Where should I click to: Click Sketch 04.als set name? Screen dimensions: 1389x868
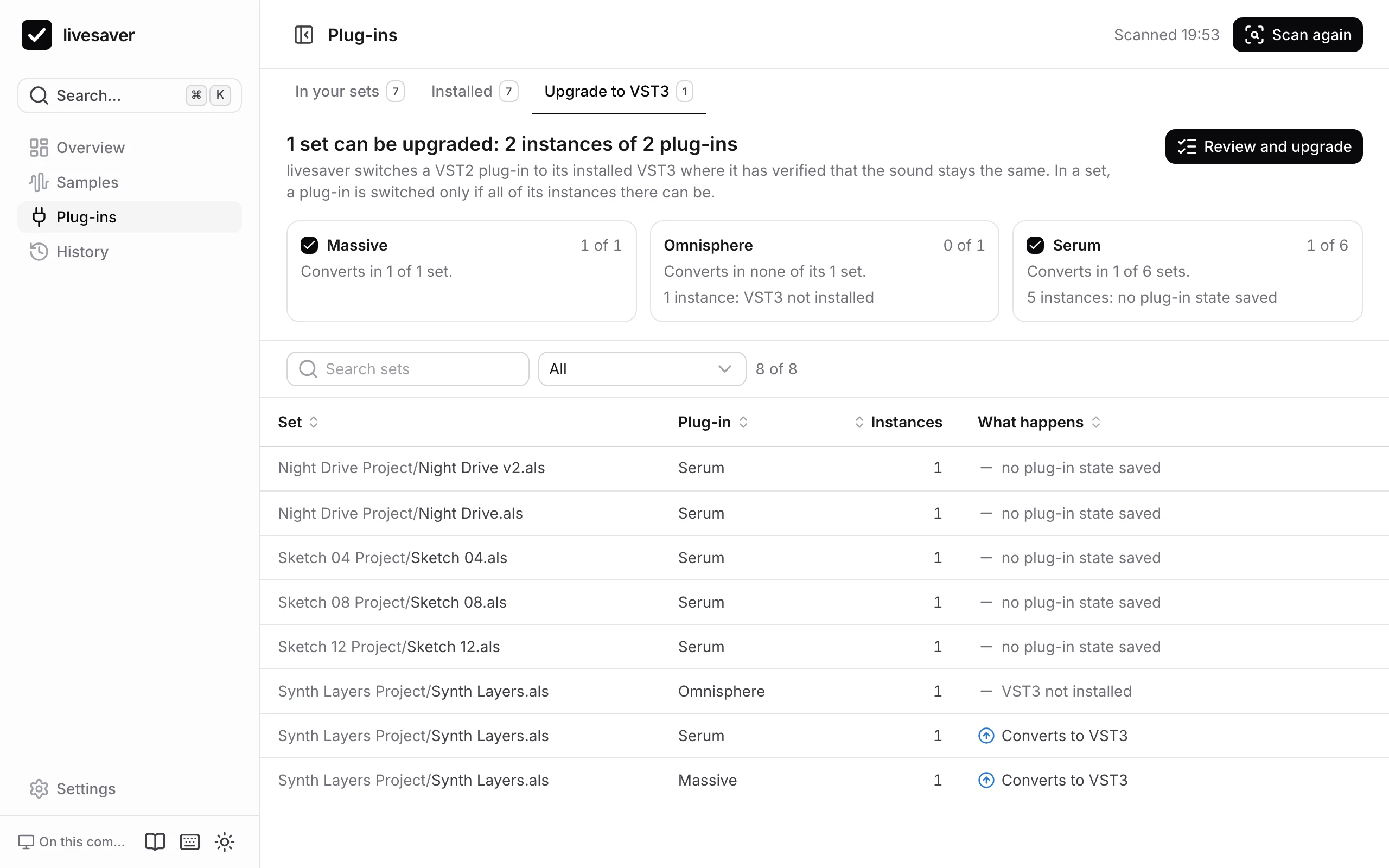click(458, 558)
